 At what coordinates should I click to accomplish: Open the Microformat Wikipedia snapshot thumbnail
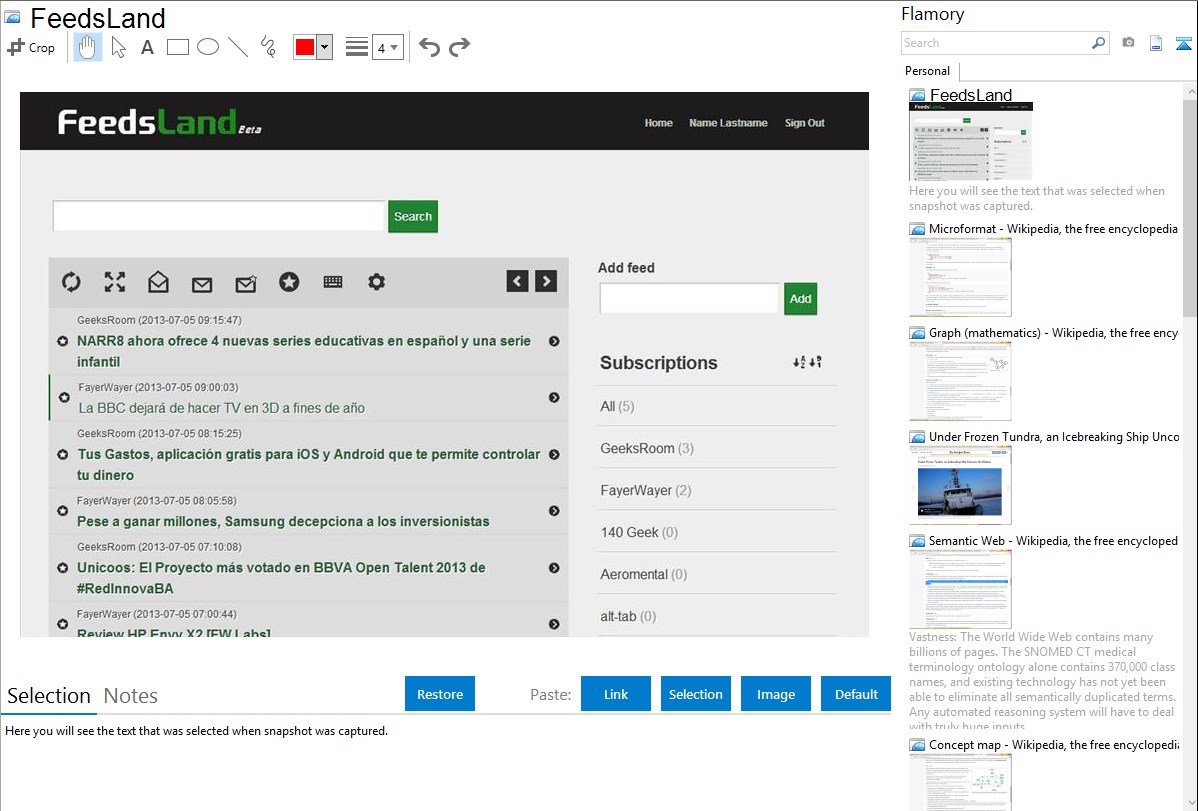[x=960, y=277]
